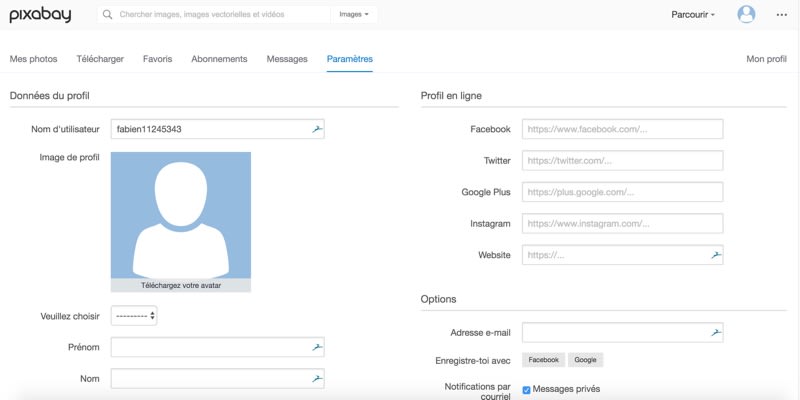The height and width of the screenshot is (400, 800).
Task: Click the Pixabay logo
Action: click(40, 15)
